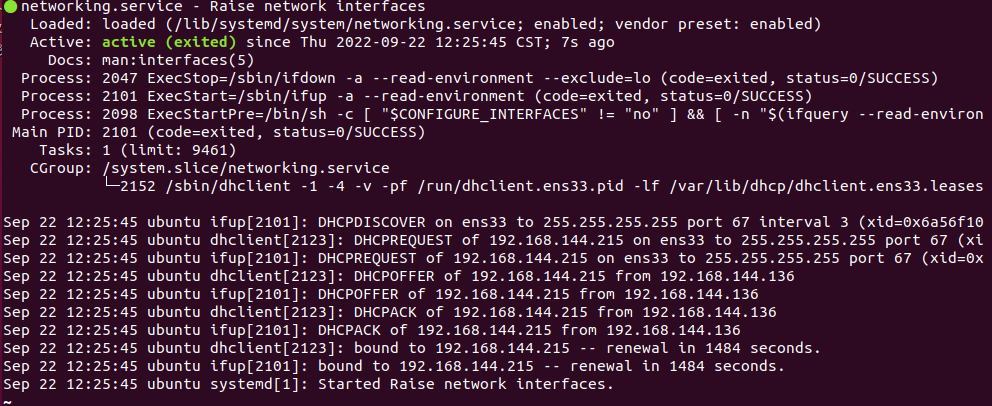The image size is (992, 406).
Task: Click the ExecStart=/sbin/ifup process line
Action: click(x=416, y=97)
